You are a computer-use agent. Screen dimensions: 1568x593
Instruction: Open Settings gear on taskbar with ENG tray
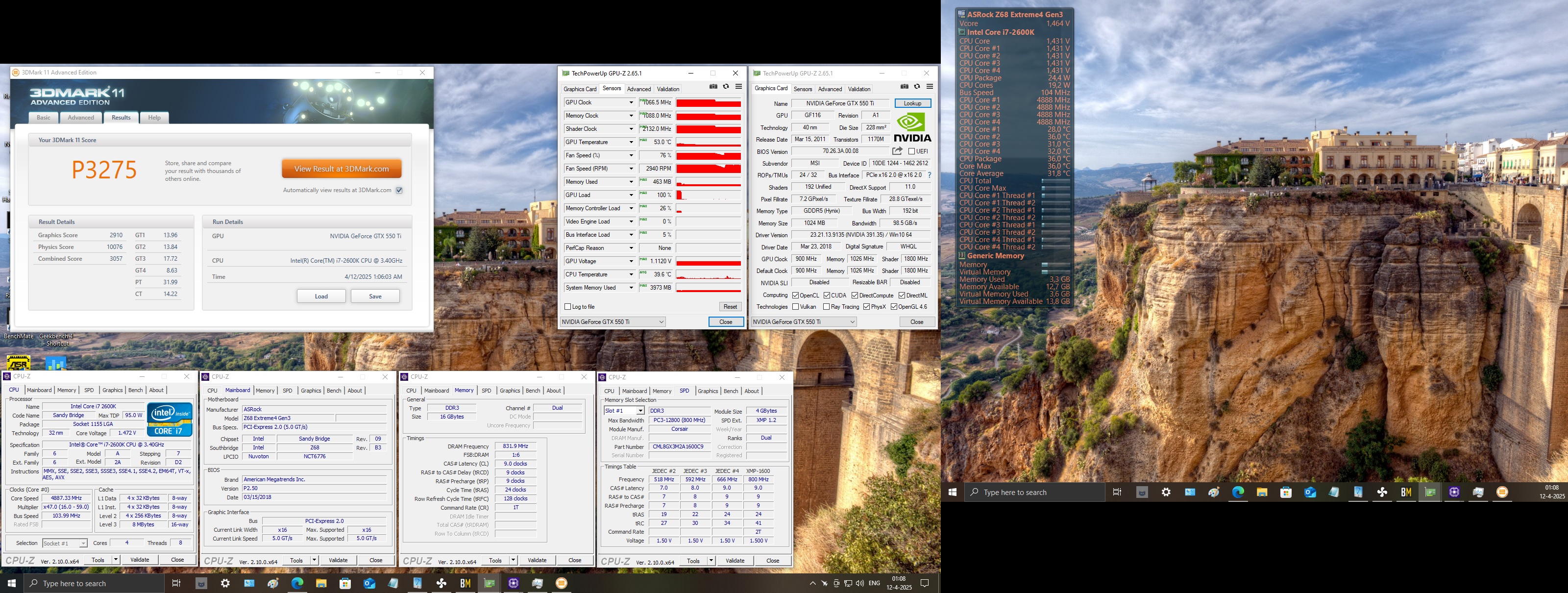pos(225,583)
